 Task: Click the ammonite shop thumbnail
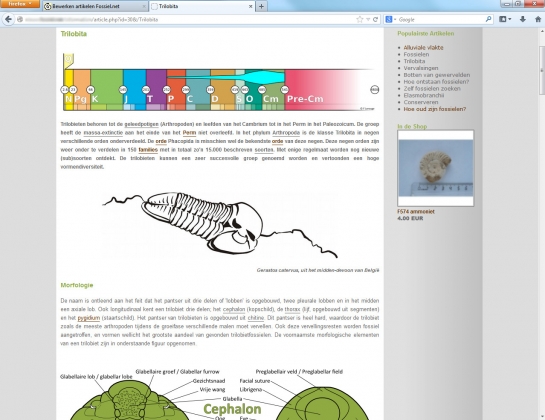point(436,168)
